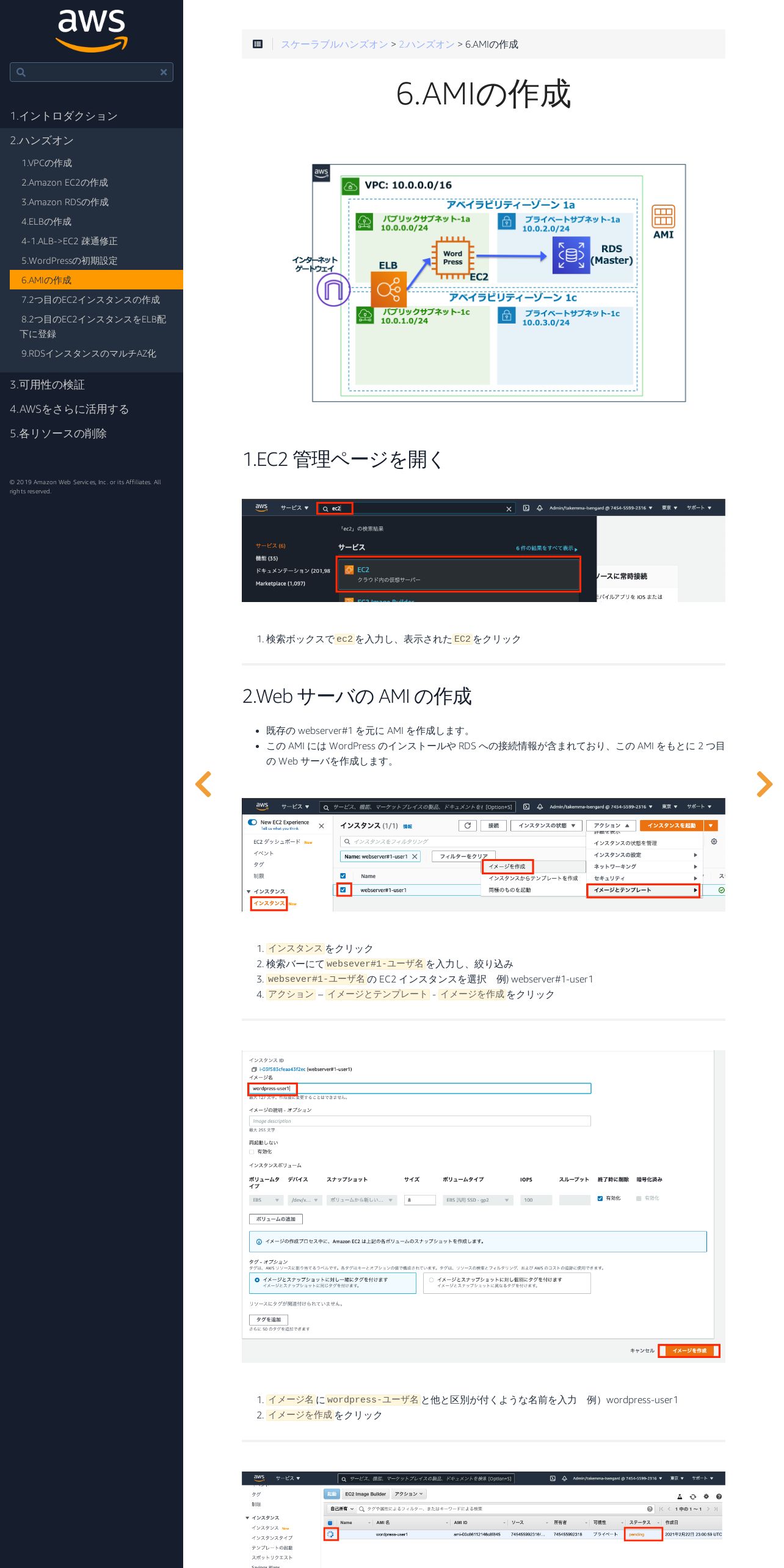Go to next page with the right arrow
The height and width of the screenshot is (1568, 784).
click(x=764, y=784)
